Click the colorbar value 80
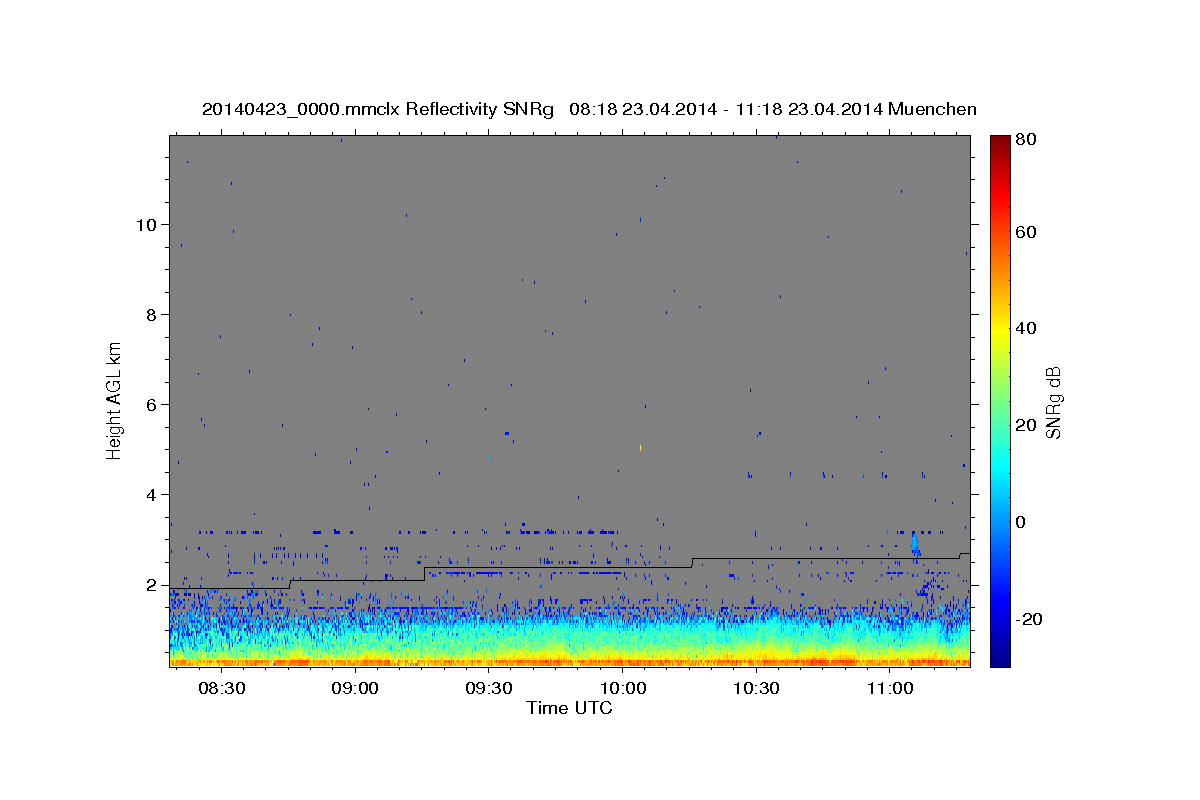The image size is (1200, 800). pos(1025,140)
